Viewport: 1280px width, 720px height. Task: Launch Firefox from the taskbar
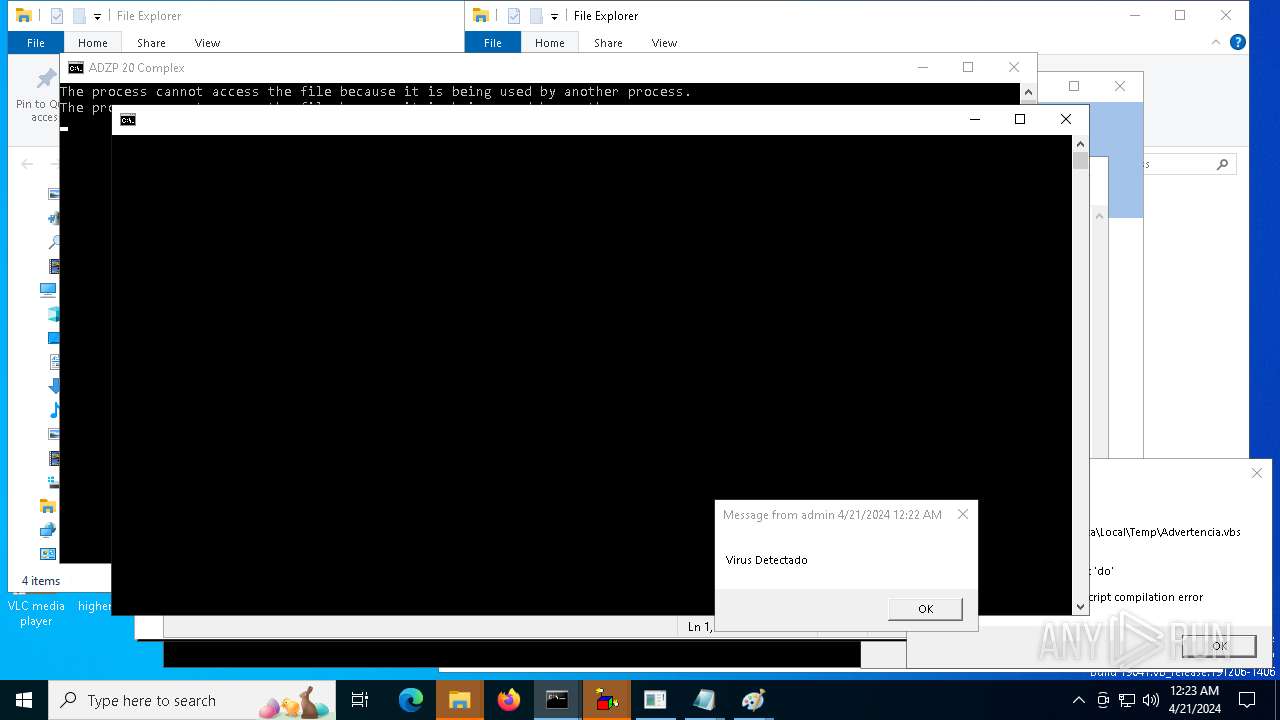click(509, 700)
